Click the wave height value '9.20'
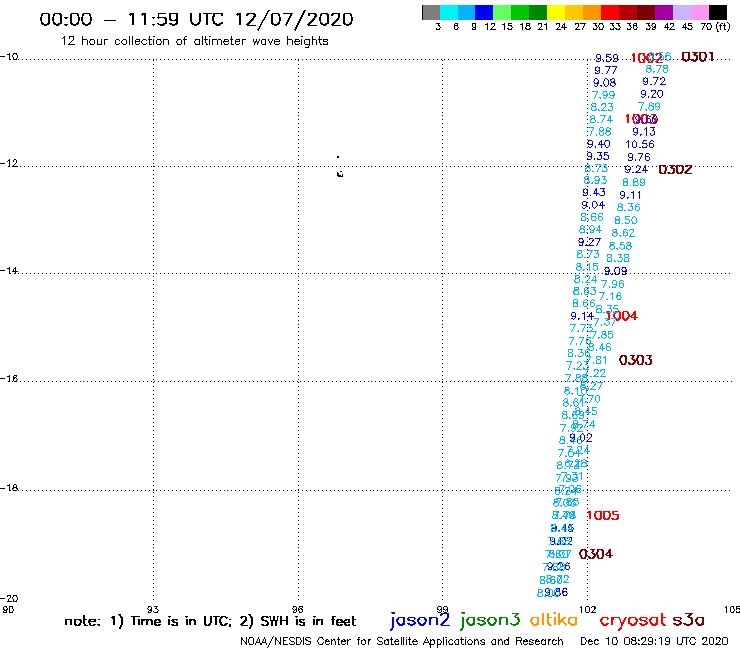 click(x=652, y=94)
